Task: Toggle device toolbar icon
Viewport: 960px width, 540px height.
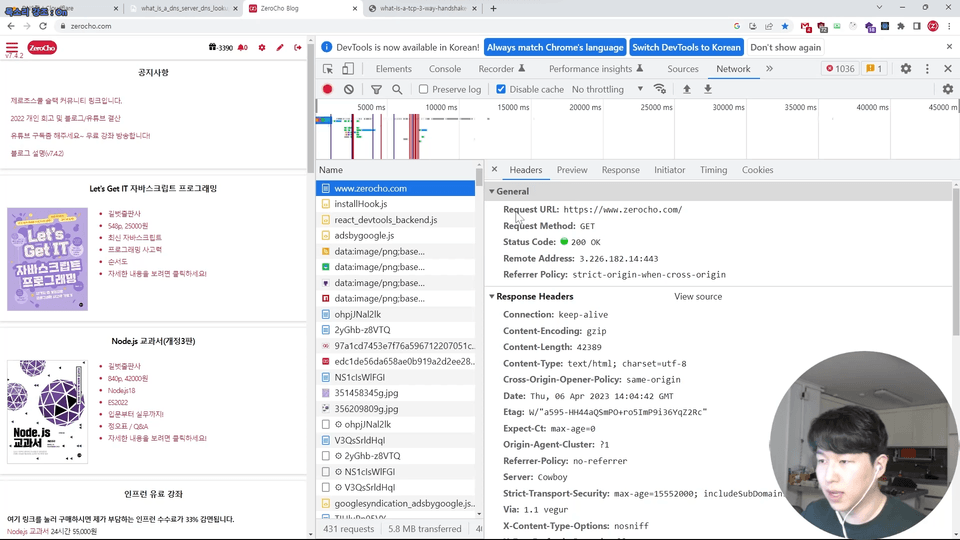Action: pos(348,69)
